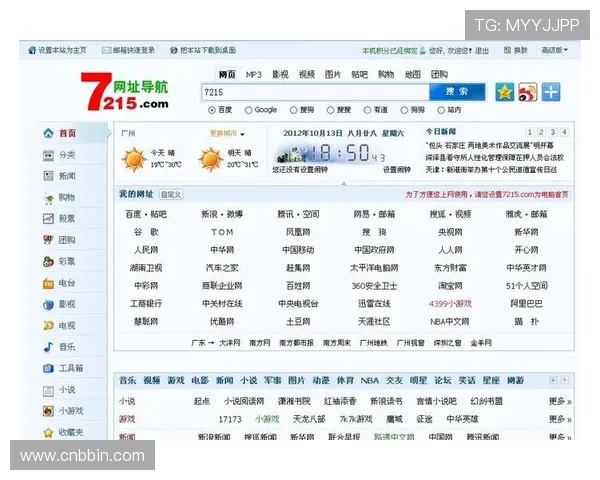Open 彩票 lottery sidebar icon
600x480 pixels.
click(x=48, y=262)
